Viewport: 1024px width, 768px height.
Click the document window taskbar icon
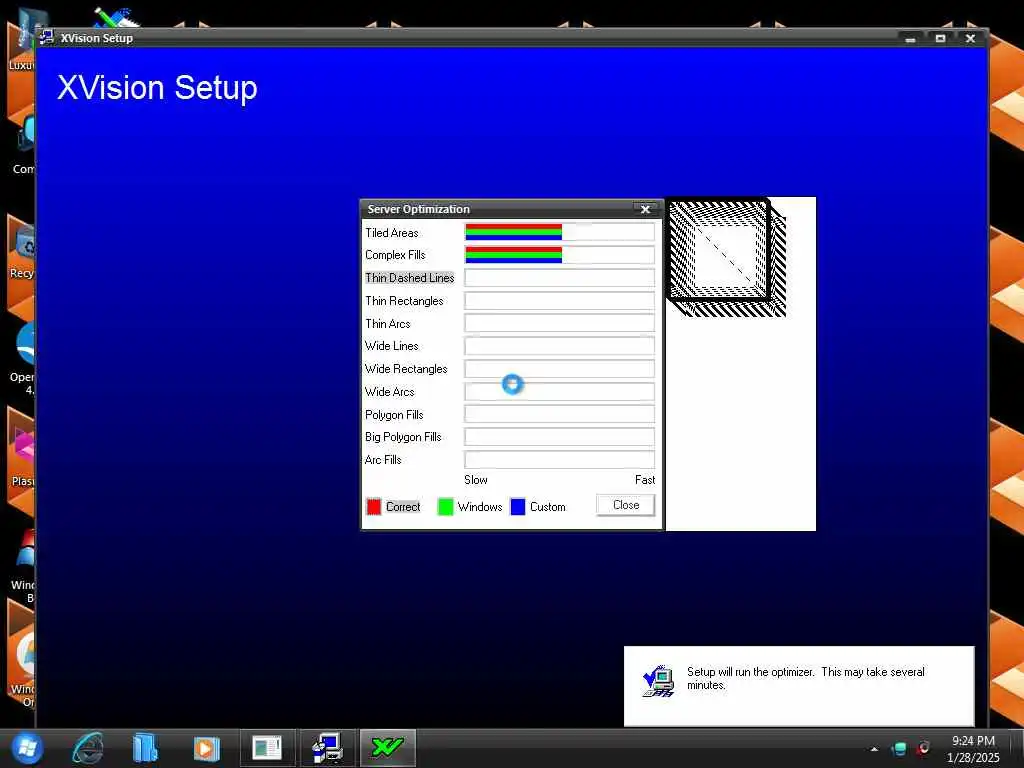(267, 748)
